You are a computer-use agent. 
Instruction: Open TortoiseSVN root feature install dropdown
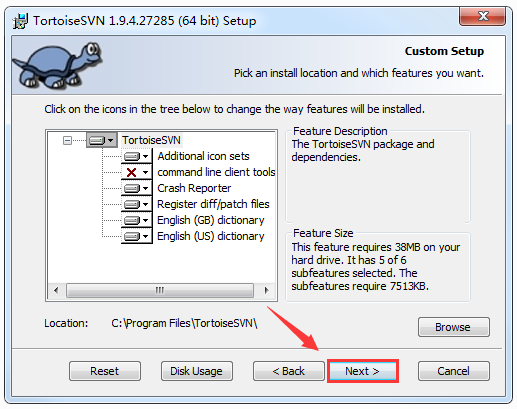102,140
